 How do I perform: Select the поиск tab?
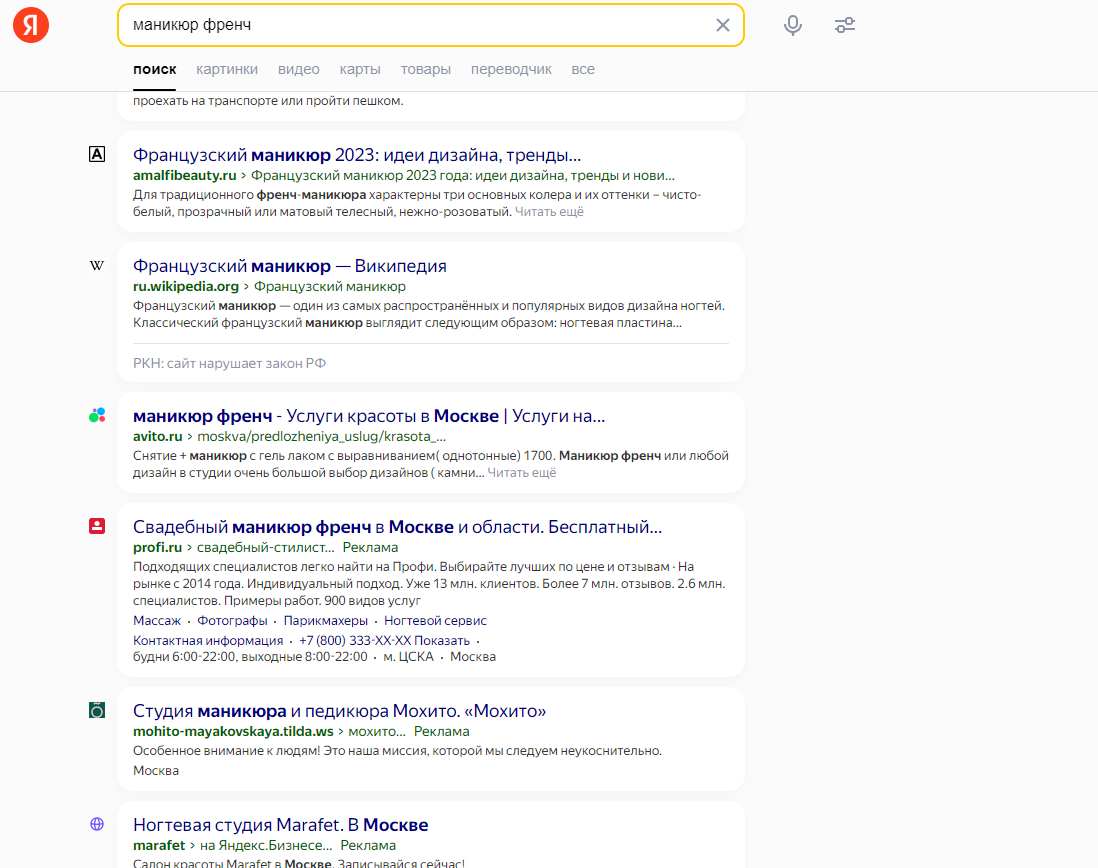point(155,69)
